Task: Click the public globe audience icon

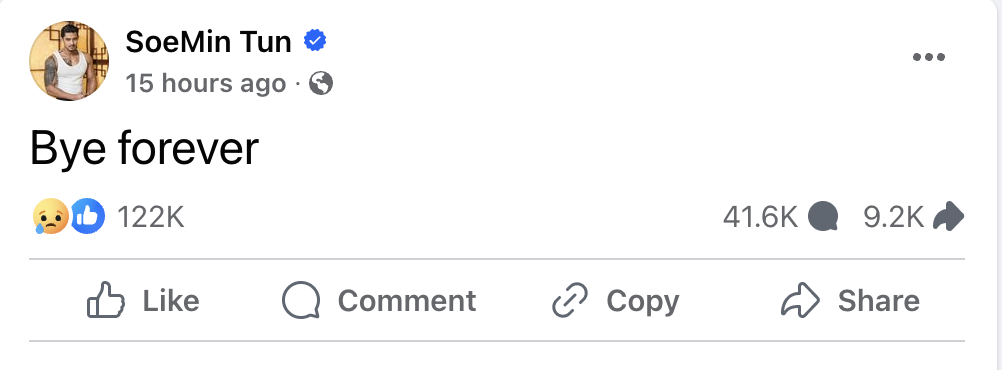Action: click(x=321, y=83)
